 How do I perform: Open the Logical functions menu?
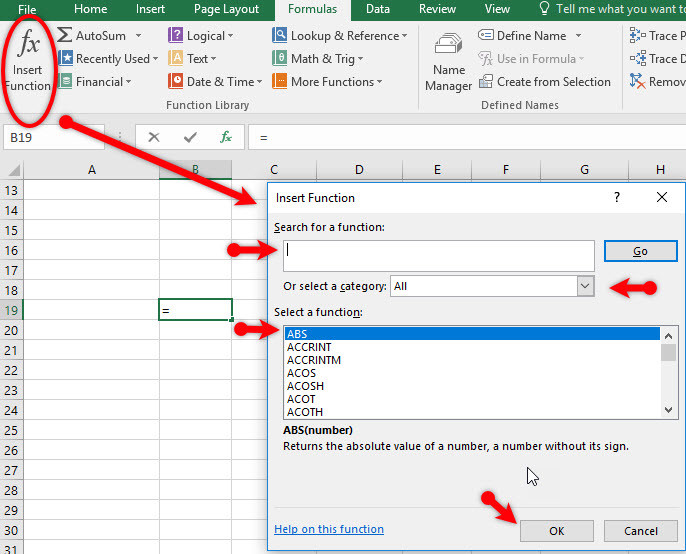coord(201,35)
